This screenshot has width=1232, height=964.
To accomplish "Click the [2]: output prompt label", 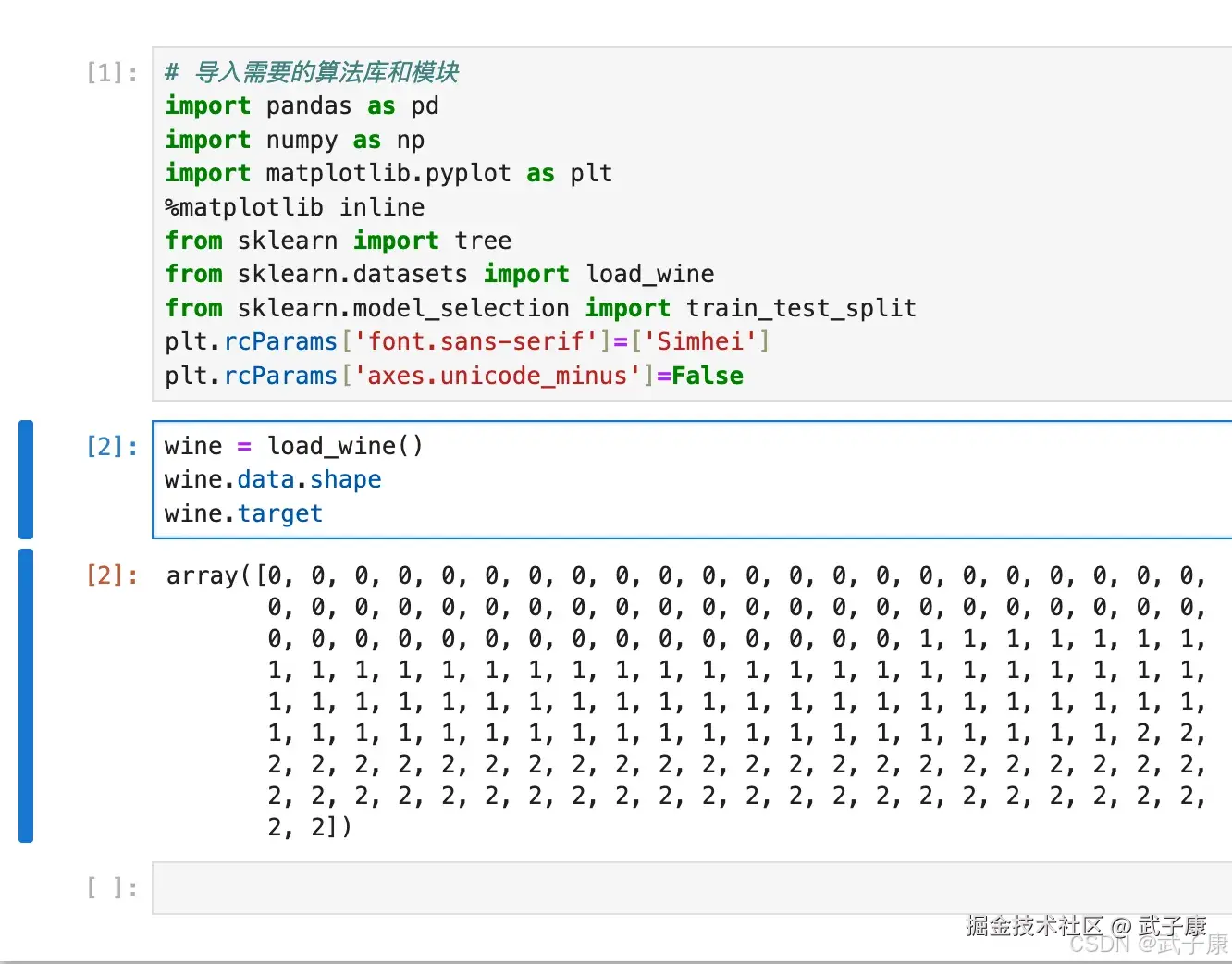I will point(110,575).
